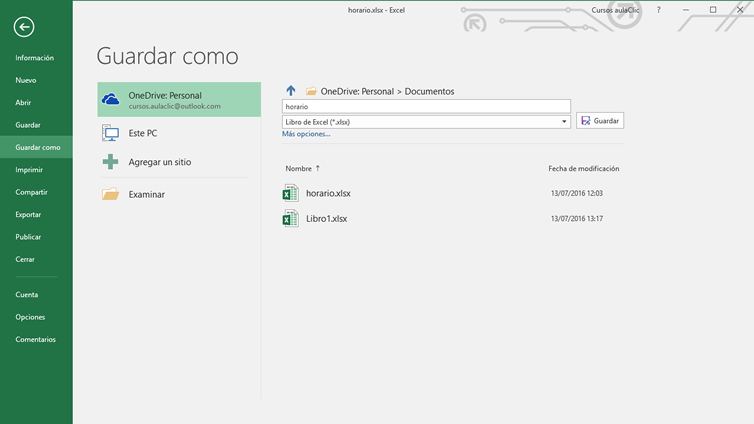Go up one folder level arrow

coord(291,90)
